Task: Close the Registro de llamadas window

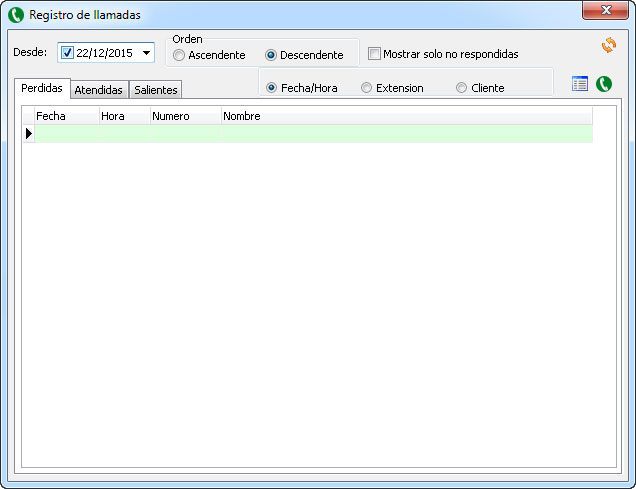Action: pos(605,11)
